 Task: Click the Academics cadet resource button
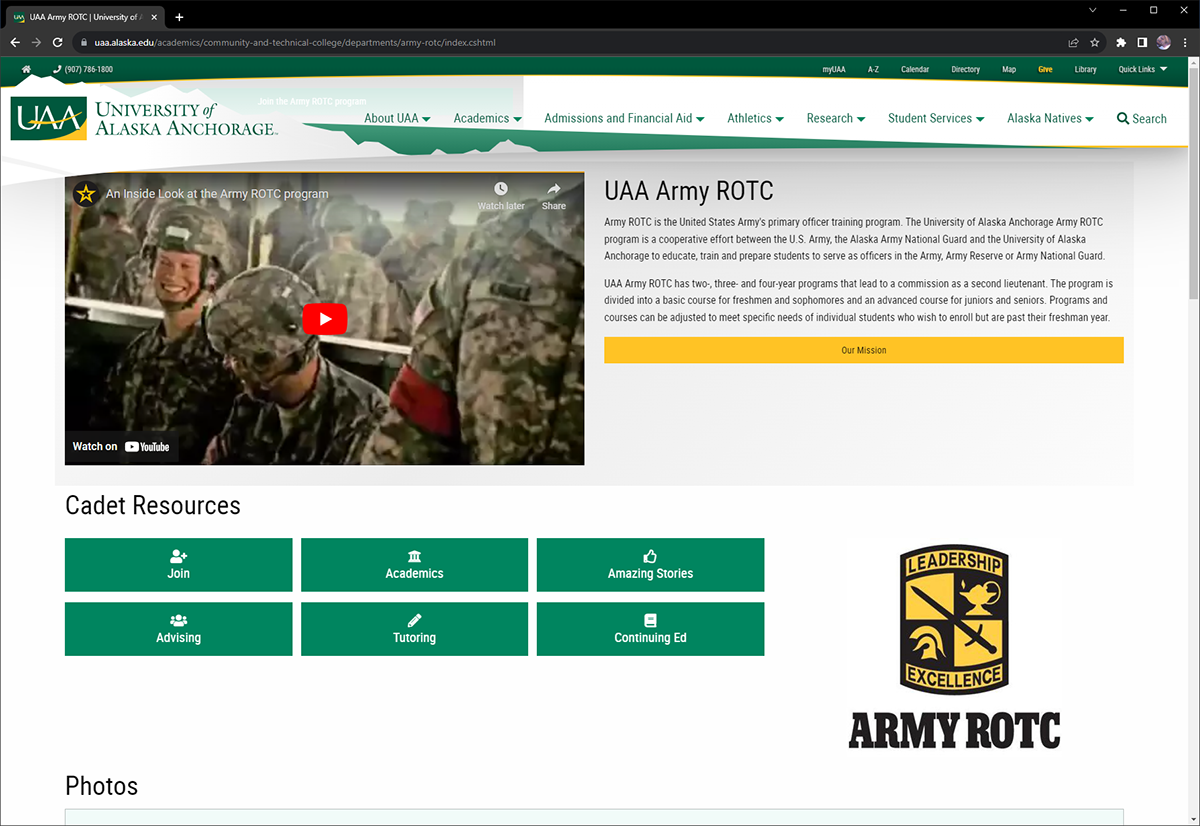tap(414, 565)
